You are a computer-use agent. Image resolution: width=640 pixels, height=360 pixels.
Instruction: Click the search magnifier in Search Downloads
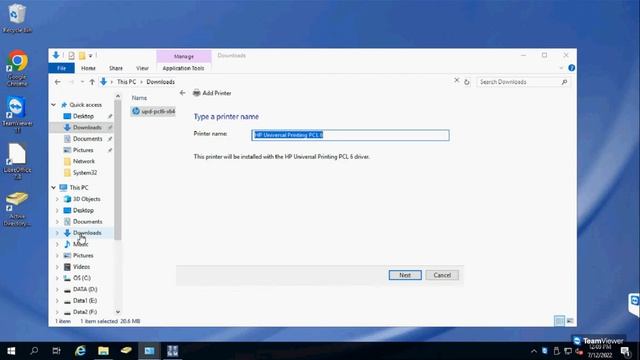[x=564, y=82]
